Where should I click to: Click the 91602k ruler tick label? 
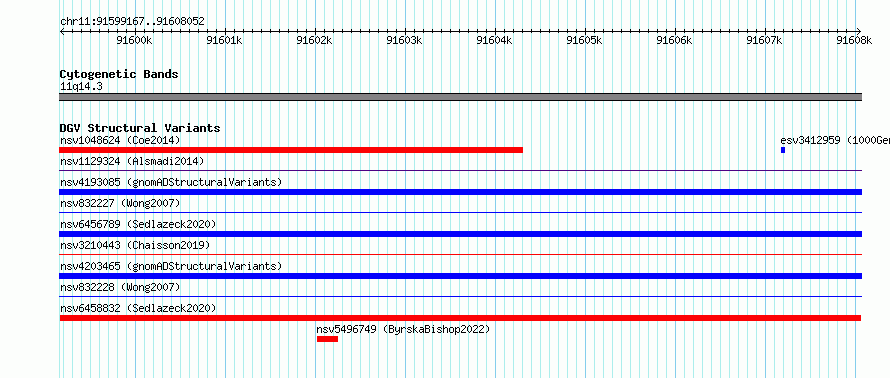coord(314,40)
